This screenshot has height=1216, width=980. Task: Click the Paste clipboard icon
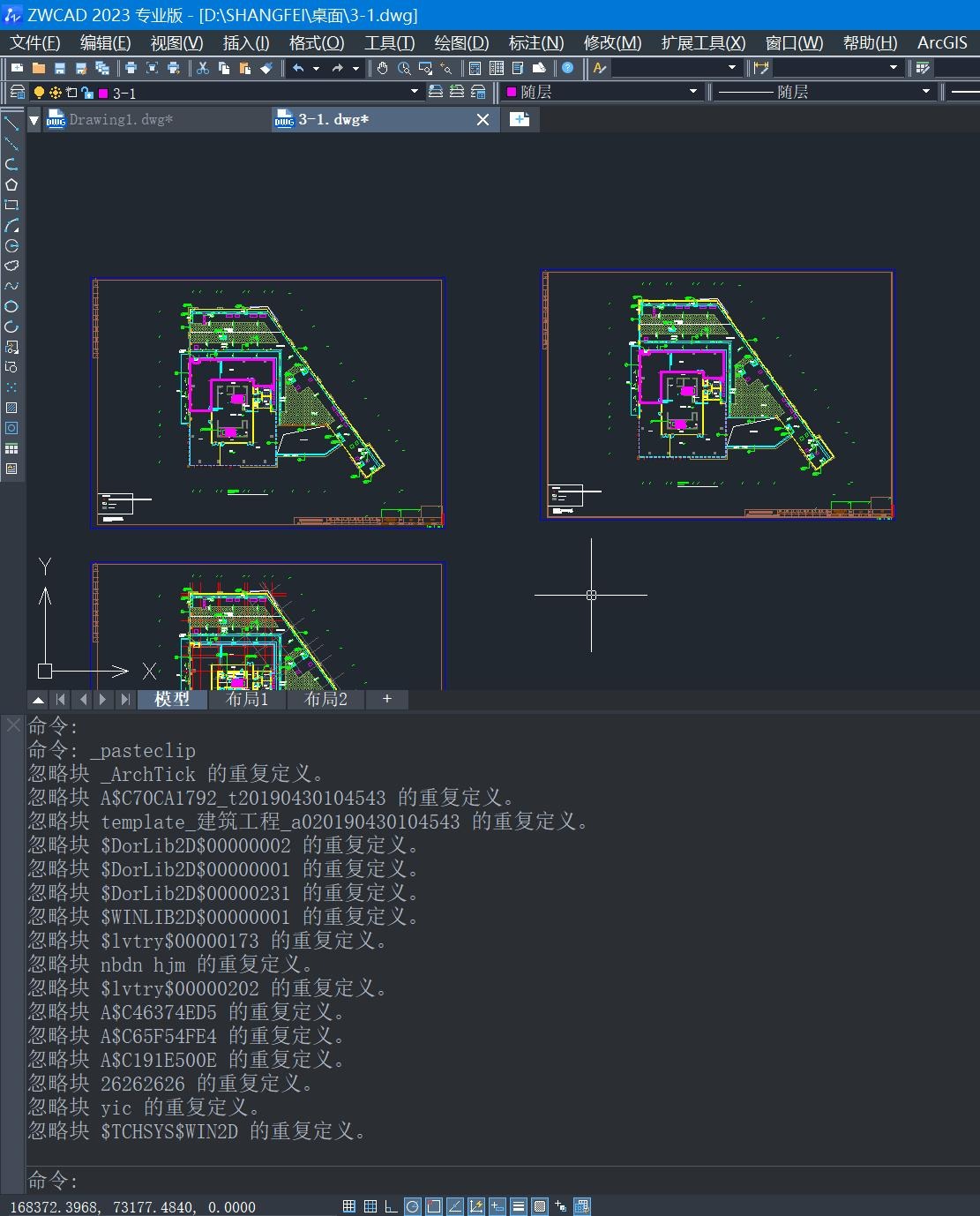(244, 68)
